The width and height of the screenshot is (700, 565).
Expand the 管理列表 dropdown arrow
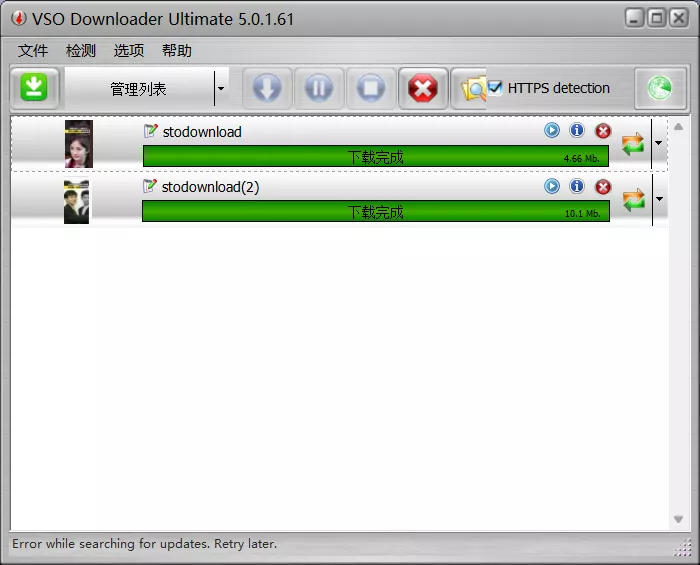(220, 89)
